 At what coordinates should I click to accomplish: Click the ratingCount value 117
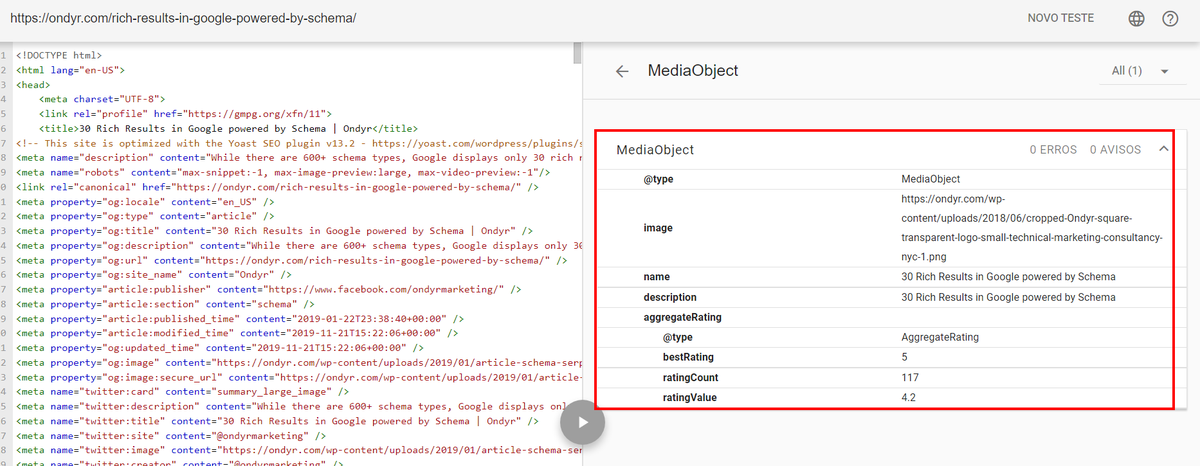909,377
